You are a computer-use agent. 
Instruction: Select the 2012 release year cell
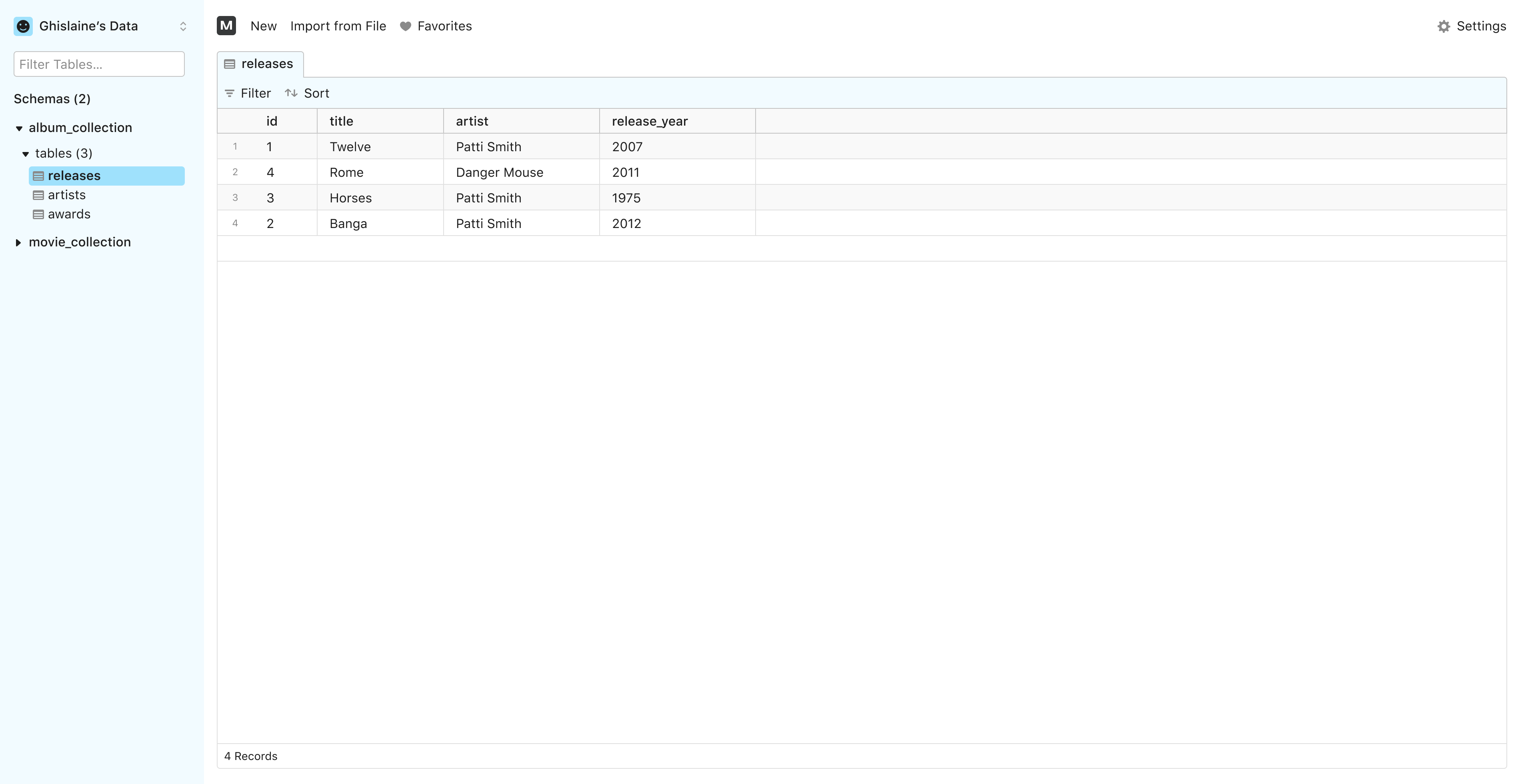click(677, 224)
